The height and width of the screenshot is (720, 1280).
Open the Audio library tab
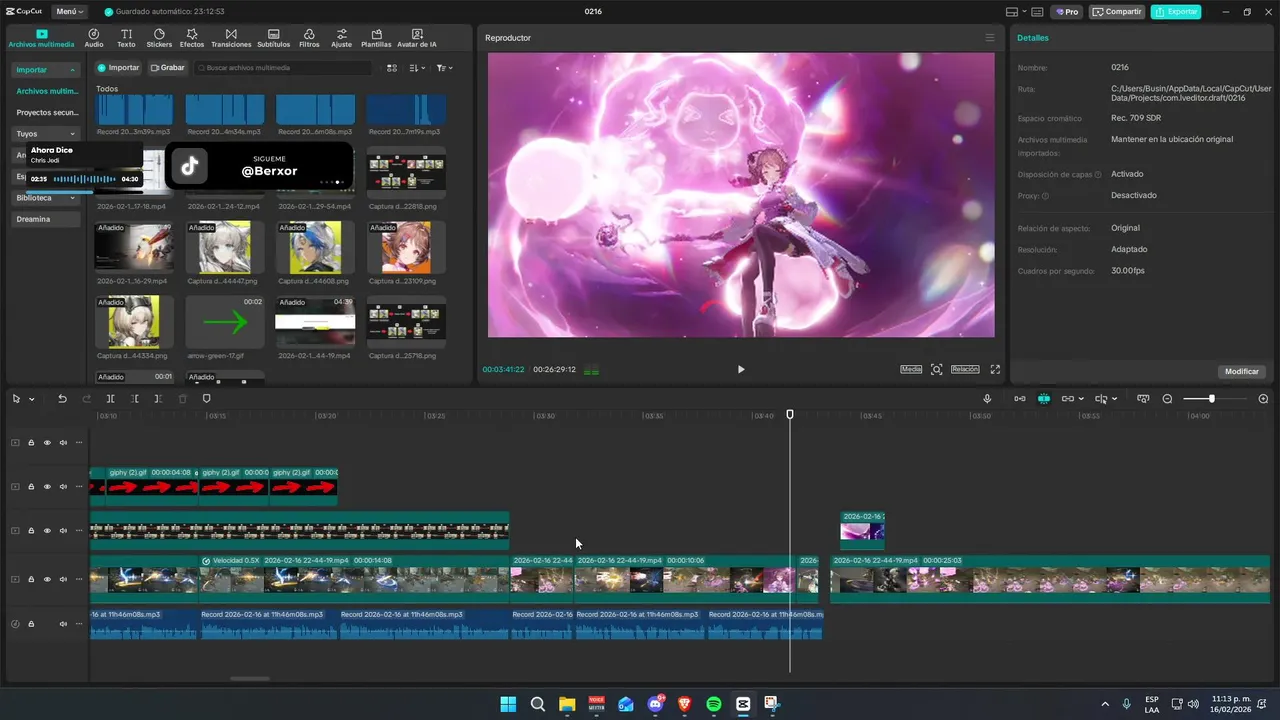[x=94, y=38]
